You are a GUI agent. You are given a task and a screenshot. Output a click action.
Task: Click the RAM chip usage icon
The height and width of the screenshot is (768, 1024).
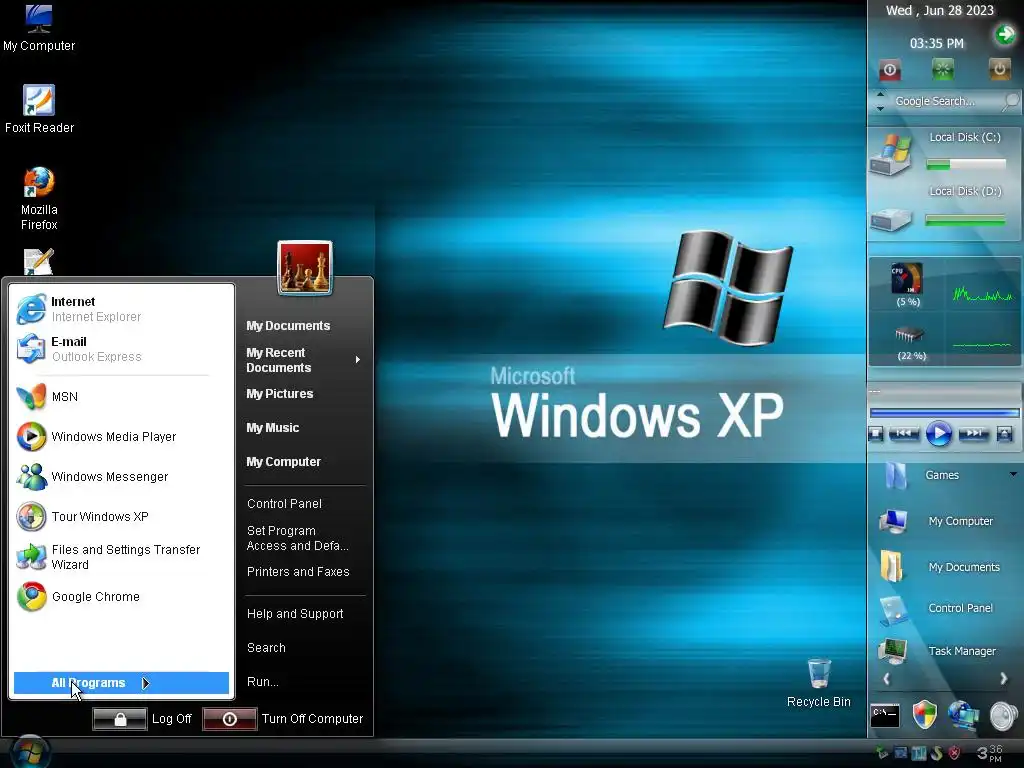tap(909, 335)
